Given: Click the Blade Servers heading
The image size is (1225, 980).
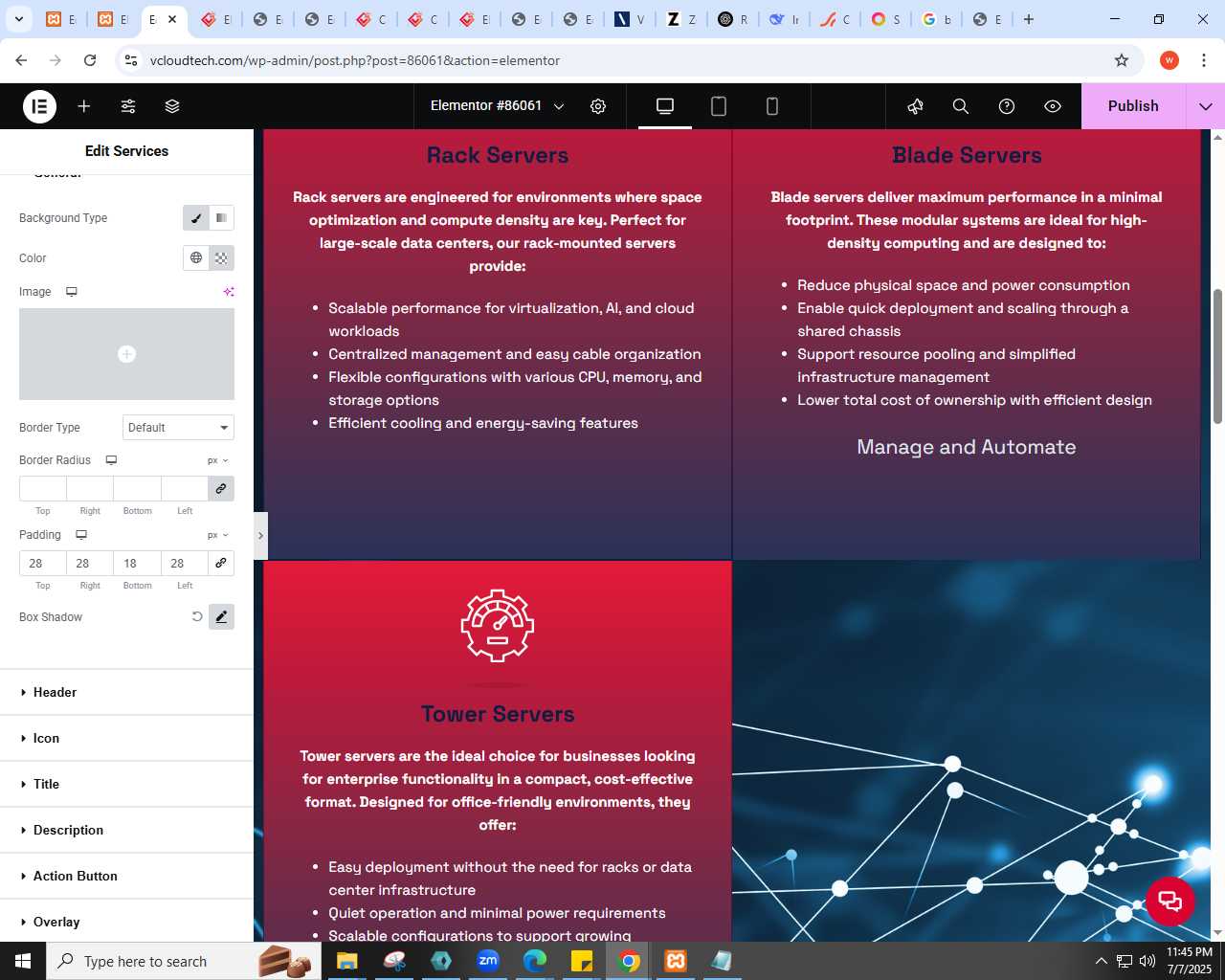Looking at the screenshot, I should coord(967,155).
